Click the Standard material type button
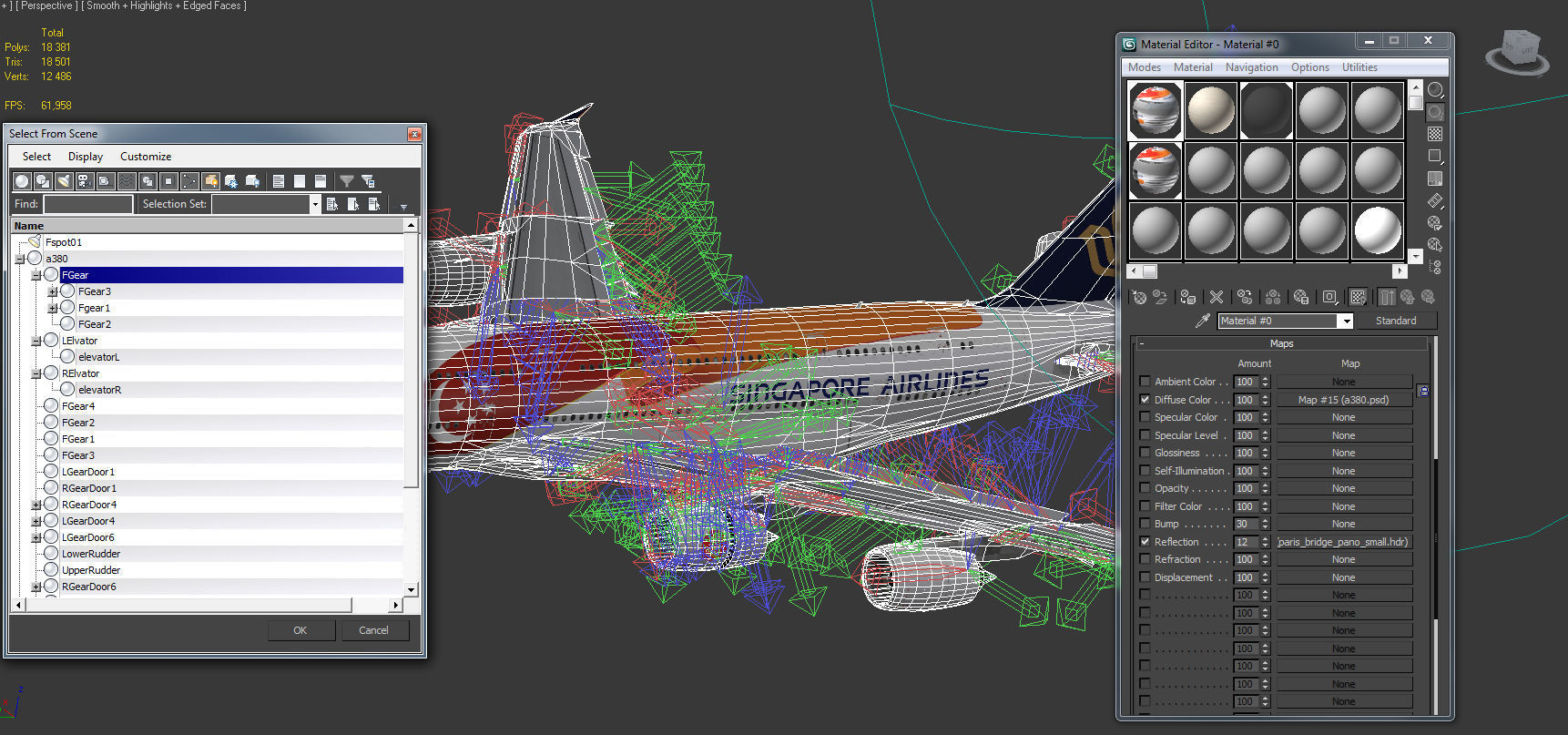The height and width of the screenshot is (735, 1568). pyautogui.click(x=1396, y=321)
